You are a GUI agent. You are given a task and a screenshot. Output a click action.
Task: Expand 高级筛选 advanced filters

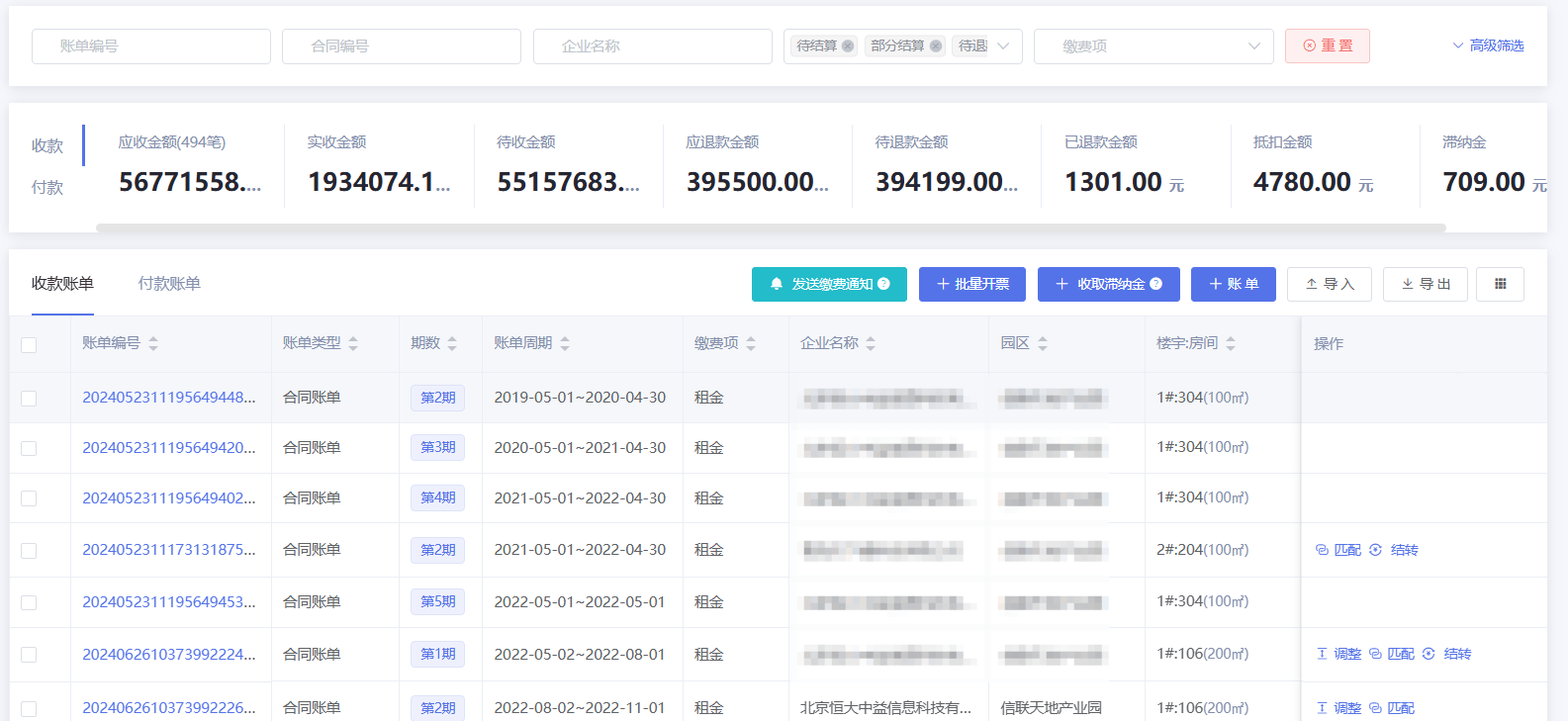(x=1487, y=45)
